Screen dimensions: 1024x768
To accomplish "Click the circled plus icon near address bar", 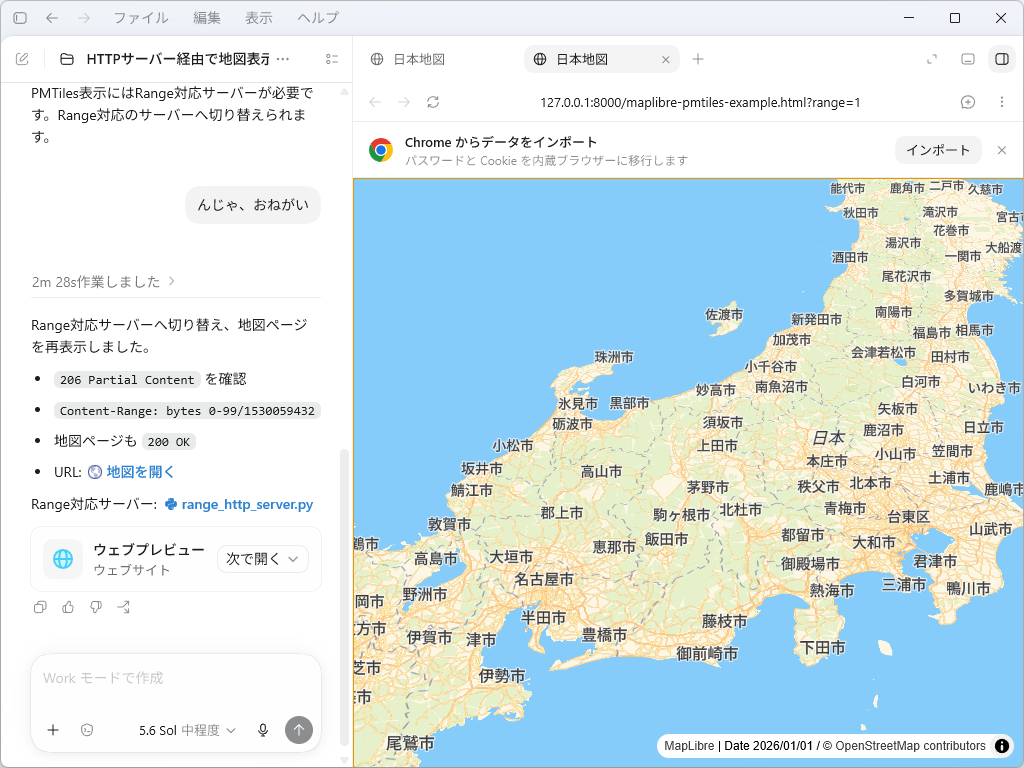I will tap(968, 103).
